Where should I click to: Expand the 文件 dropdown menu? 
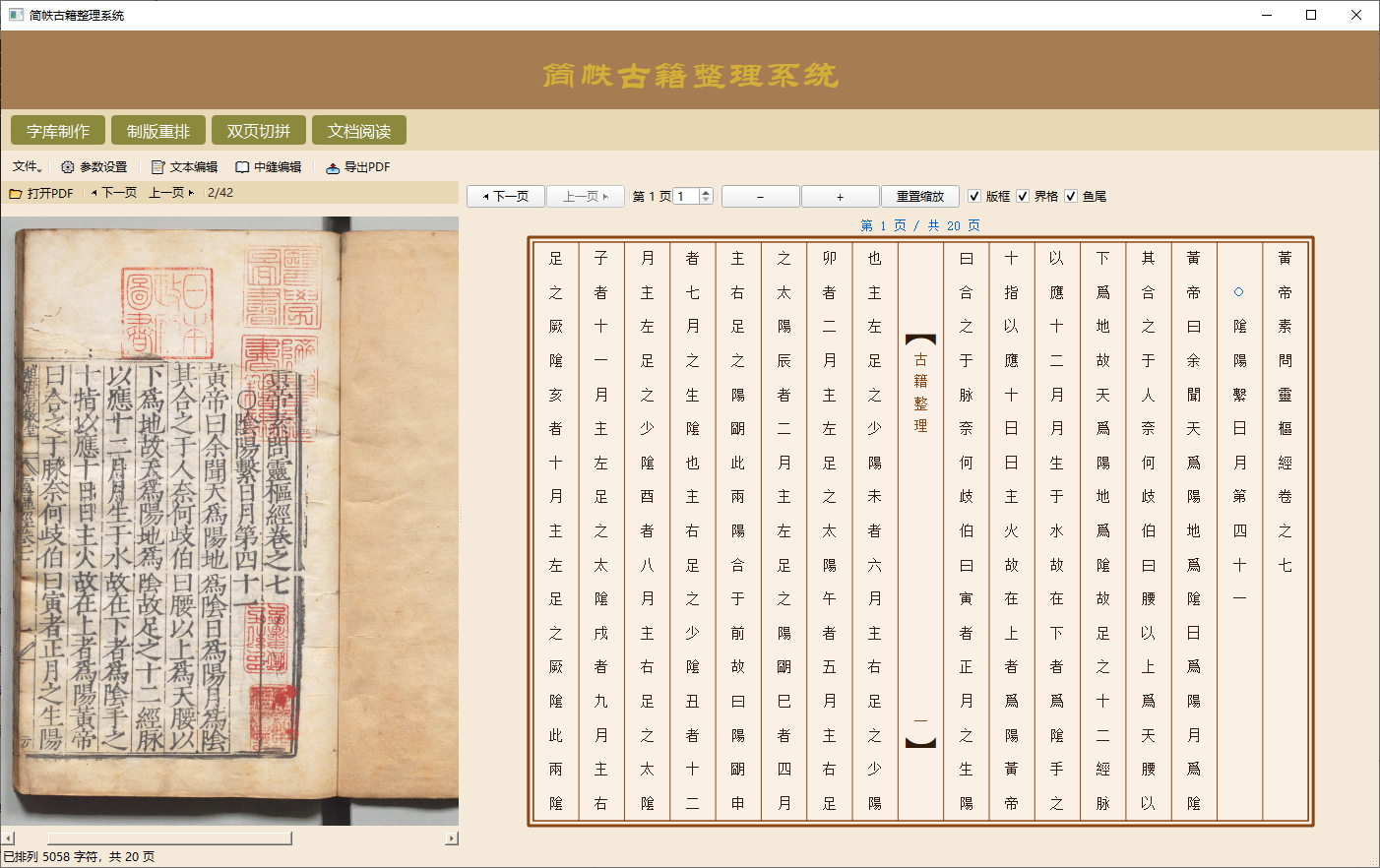(x=28, y=167)
